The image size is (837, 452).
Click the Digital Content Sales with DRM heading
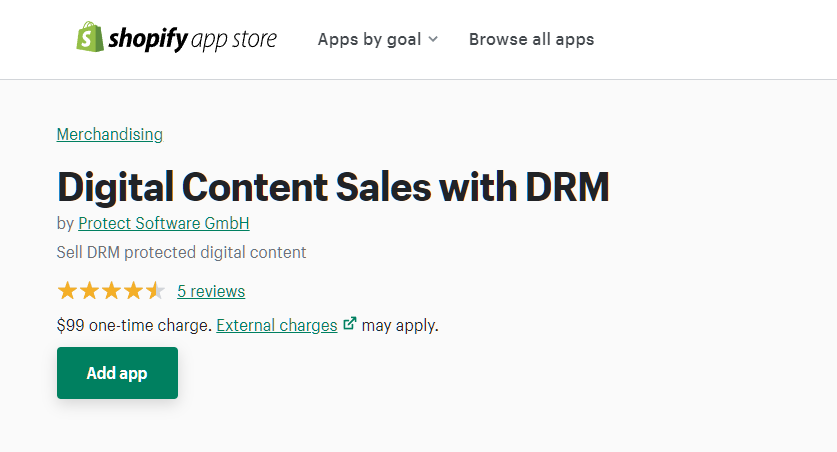(333, 187)
